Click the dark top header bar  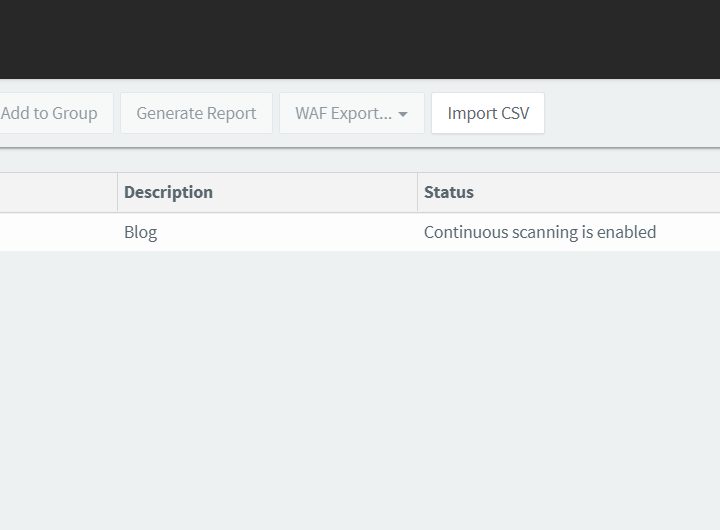click(360, 39)
